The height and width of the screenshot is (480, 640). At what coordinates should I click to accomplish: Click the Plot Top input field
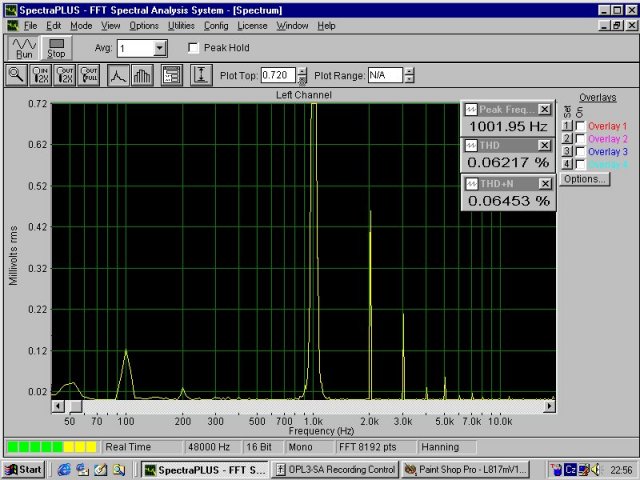point(278,76)
